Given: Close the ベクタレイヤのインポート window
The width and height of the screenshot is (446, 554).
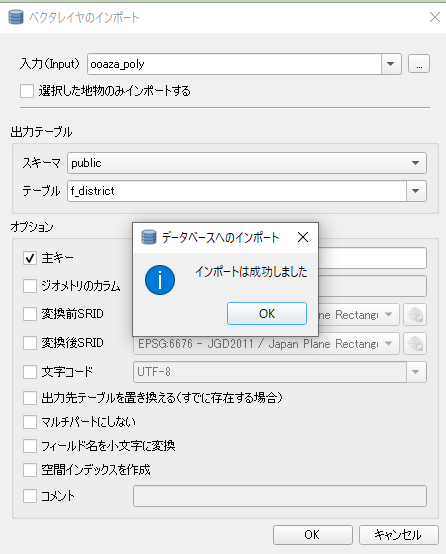Looking at the screenshot, I should (x=435, y=17).
